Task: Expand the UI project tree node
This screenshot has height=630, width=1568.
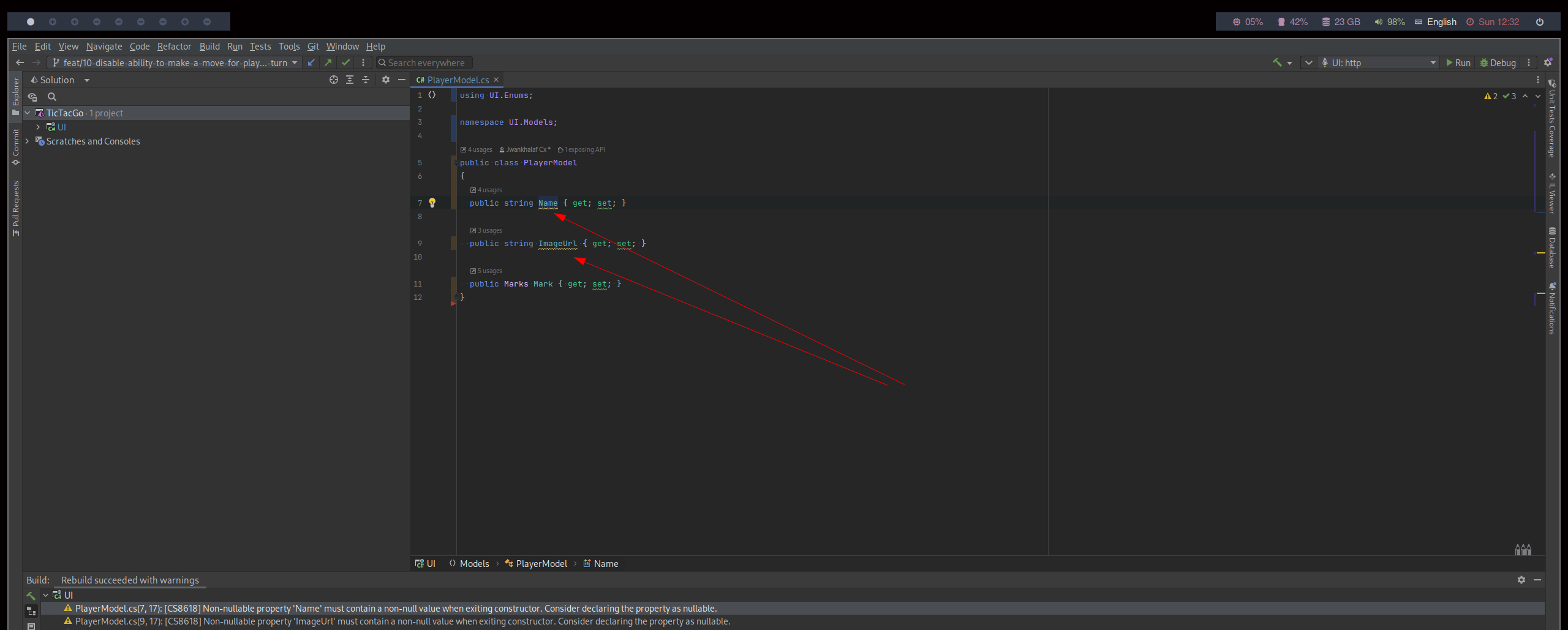Action: coord(38,127)
